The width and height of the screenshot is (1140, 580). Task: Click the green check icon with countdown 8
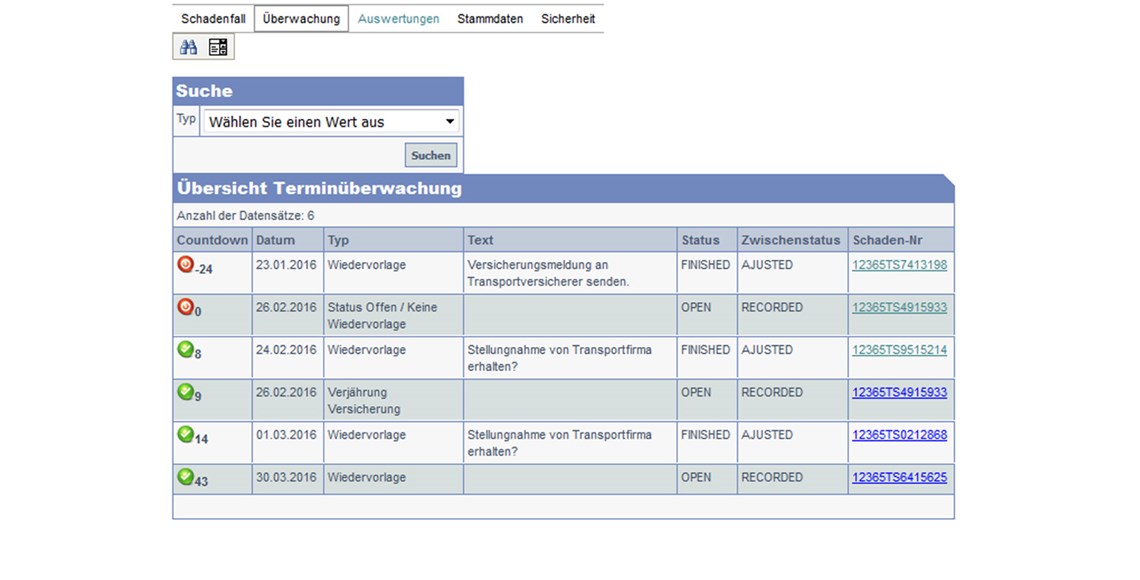point(185,349)
